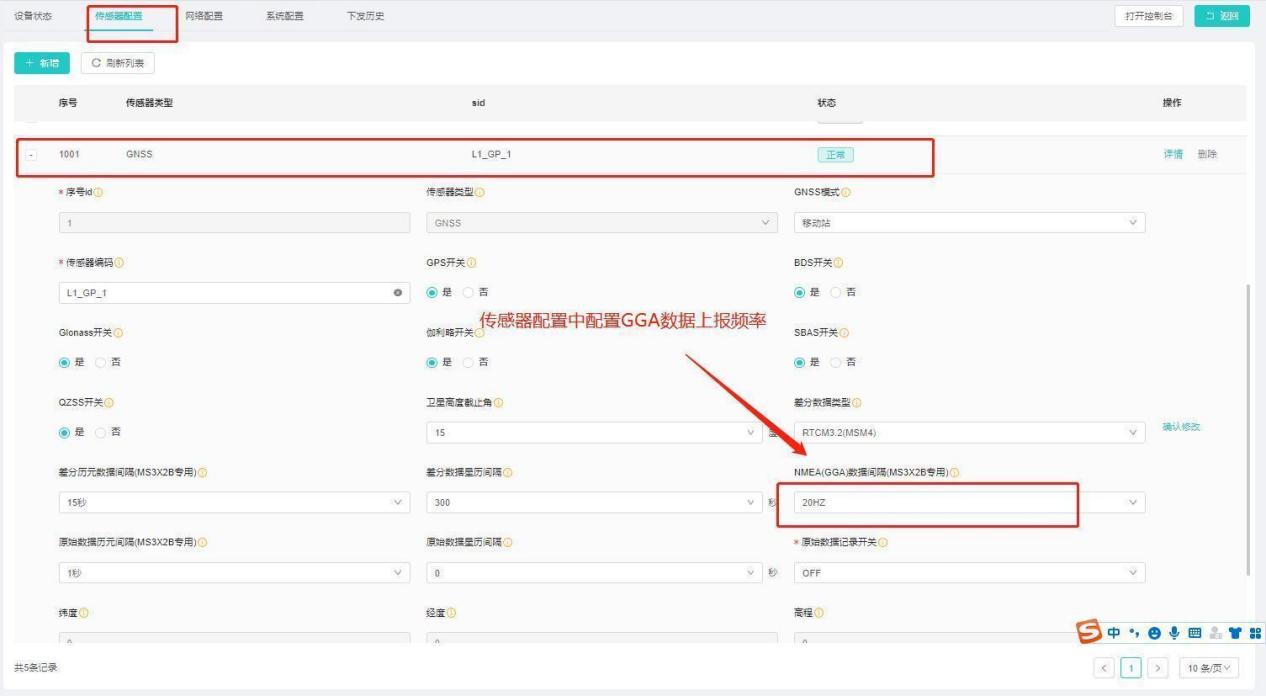Click the microphone icon in the IME toolbar

tap(1174, 633)
